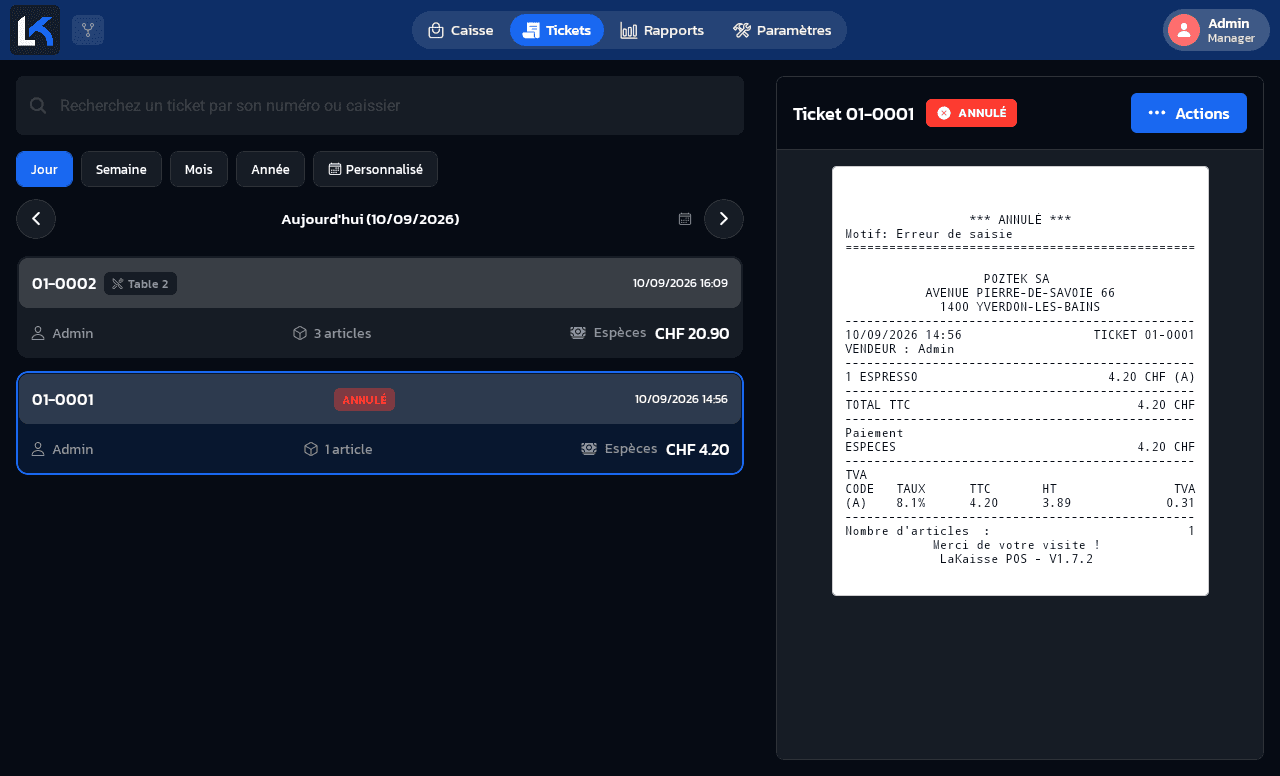Select the Jour period filter
This screenshot has width=1280, height=776.
click(x=44, y=169)
